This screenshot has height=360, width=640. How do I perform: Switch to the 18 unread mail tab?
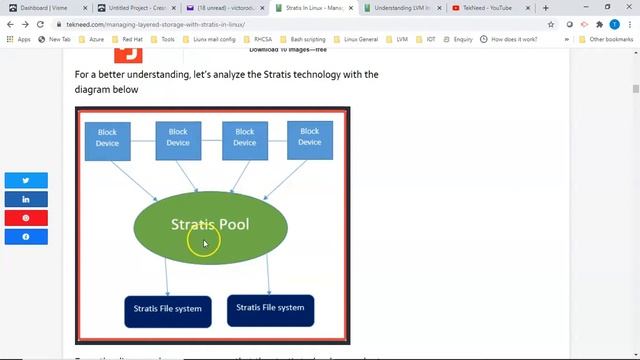(224, 8)
